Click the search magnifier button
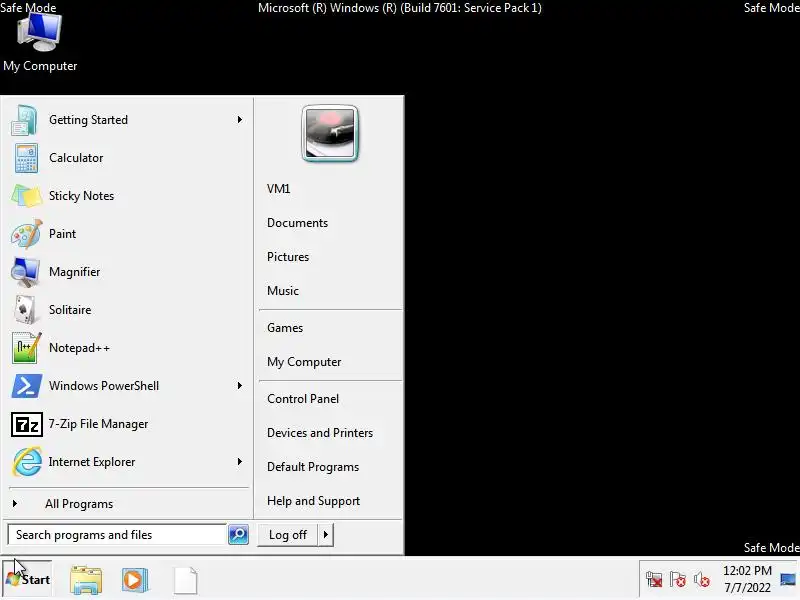The height and width of the screenshot is (600, 800). (238, 535)
